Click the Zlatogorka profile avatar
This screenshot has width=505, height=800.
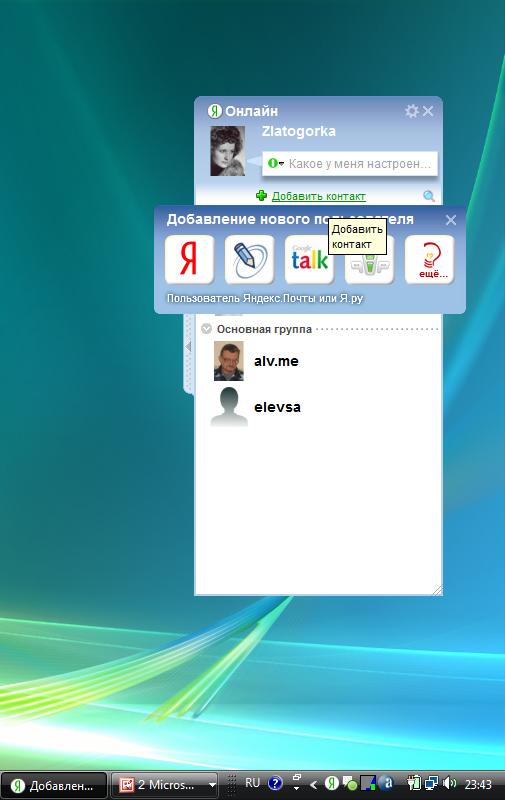pos(228,151)
